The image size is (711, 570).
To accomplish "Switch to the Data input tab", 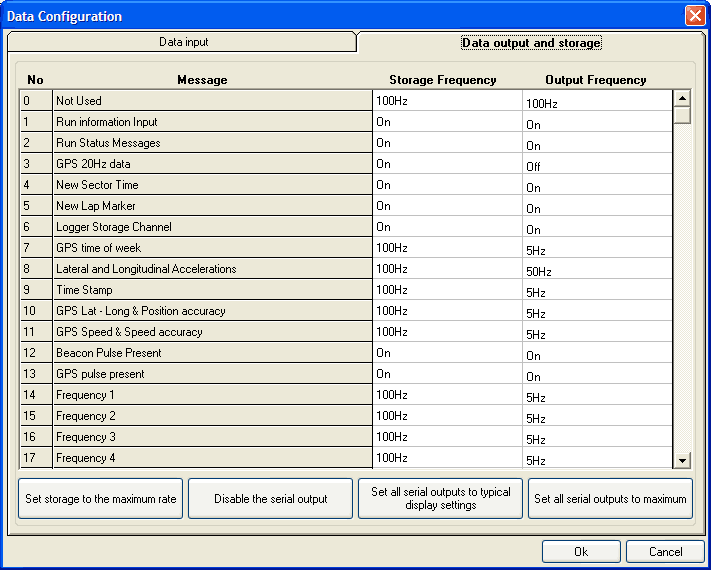I will (x=183, y=42).
